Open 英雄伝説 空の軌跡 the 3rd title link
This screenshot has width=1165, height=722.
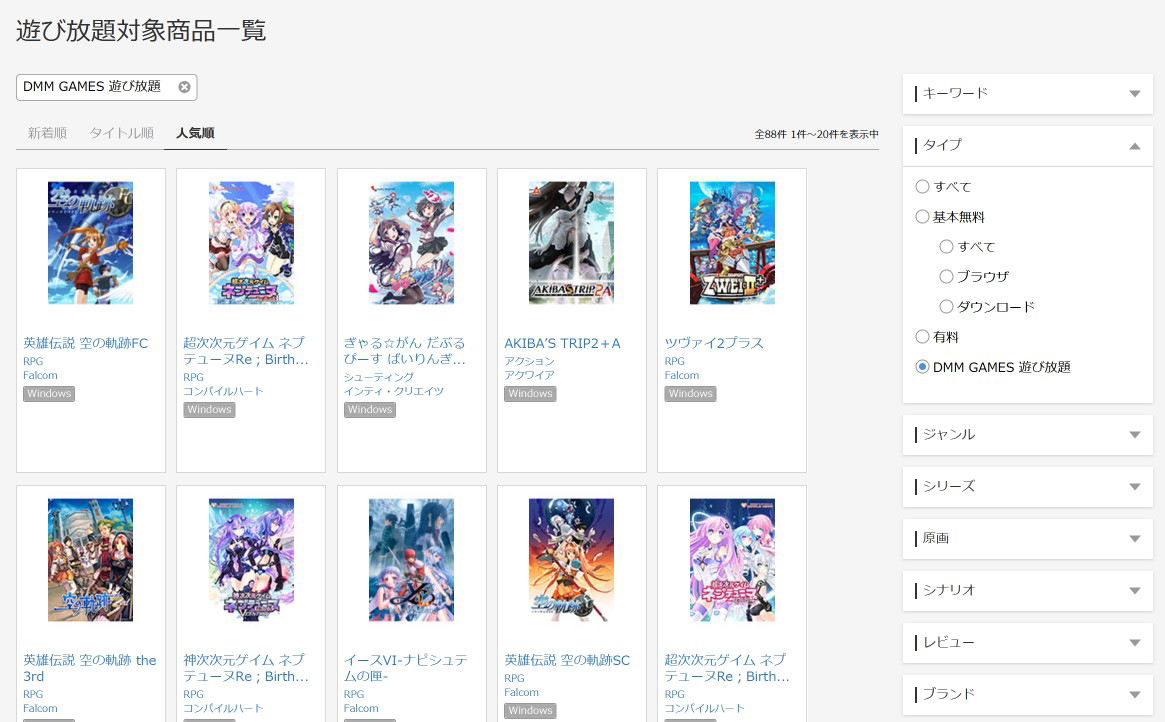pyautogui.click(x=90, y=669)
